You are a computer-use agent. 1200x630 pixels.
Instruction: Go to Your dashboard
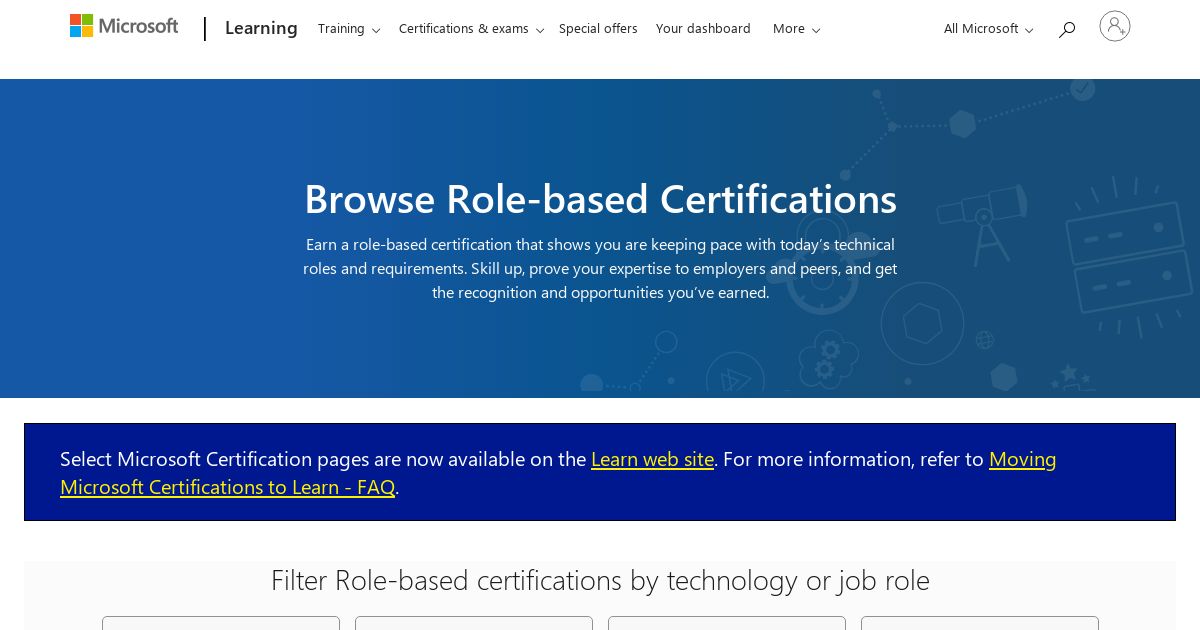pyautogui.click(x=703, y=29)
